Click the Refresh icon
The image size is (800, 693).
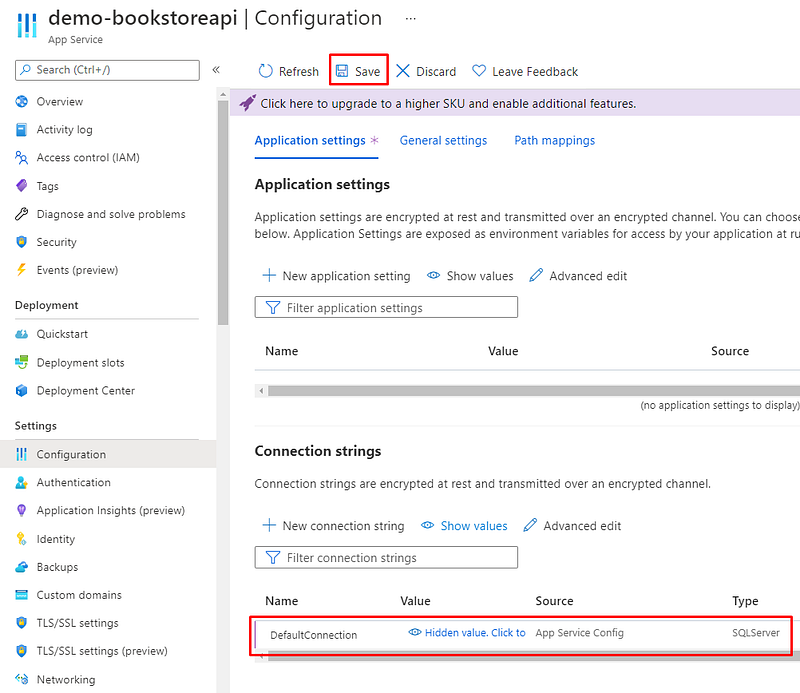pyautogui.click(x=266, y=72)
